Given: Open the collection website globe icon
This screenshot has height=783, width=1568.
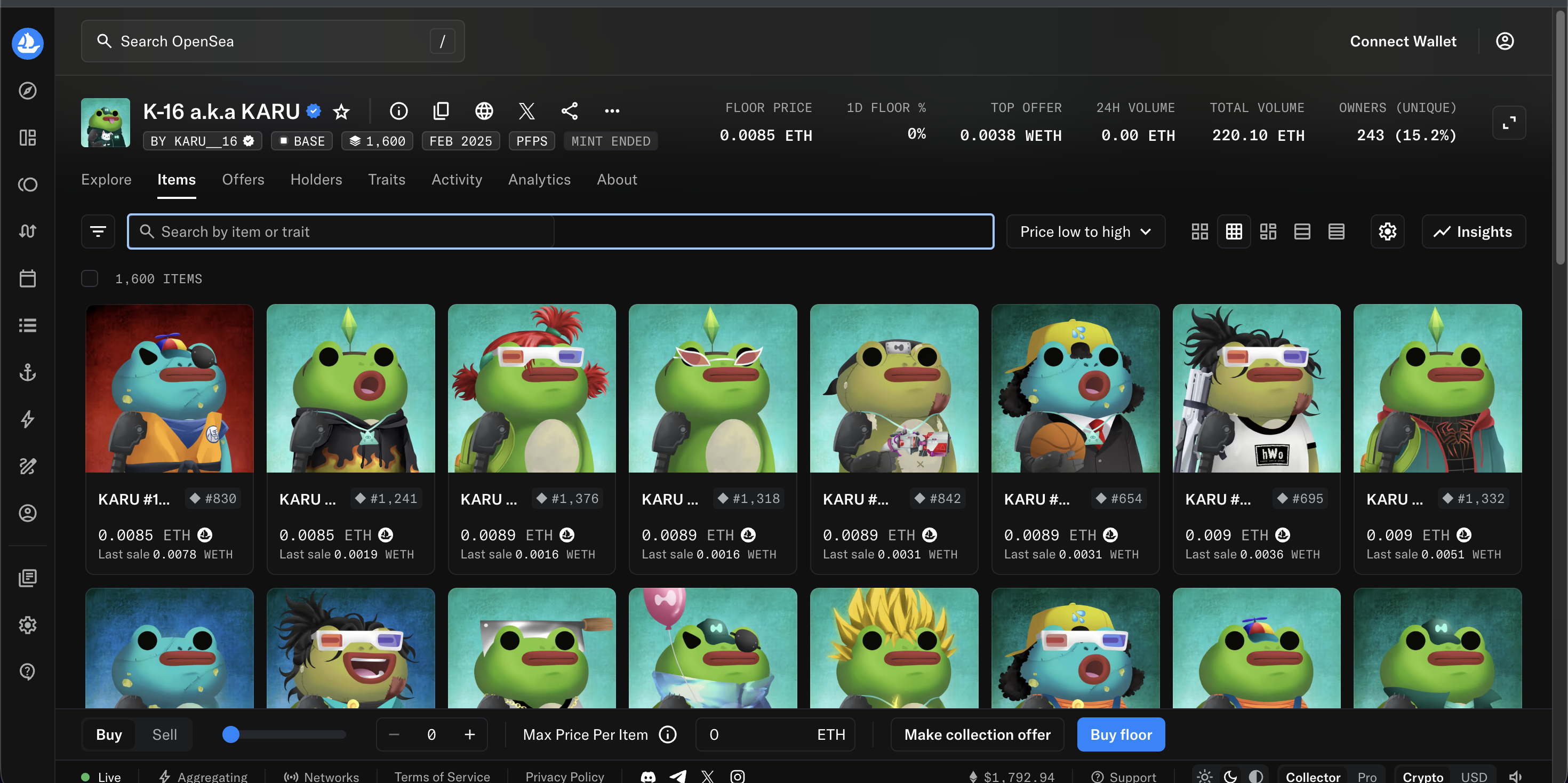Looking at the screenshot, I should pos(484,111).
